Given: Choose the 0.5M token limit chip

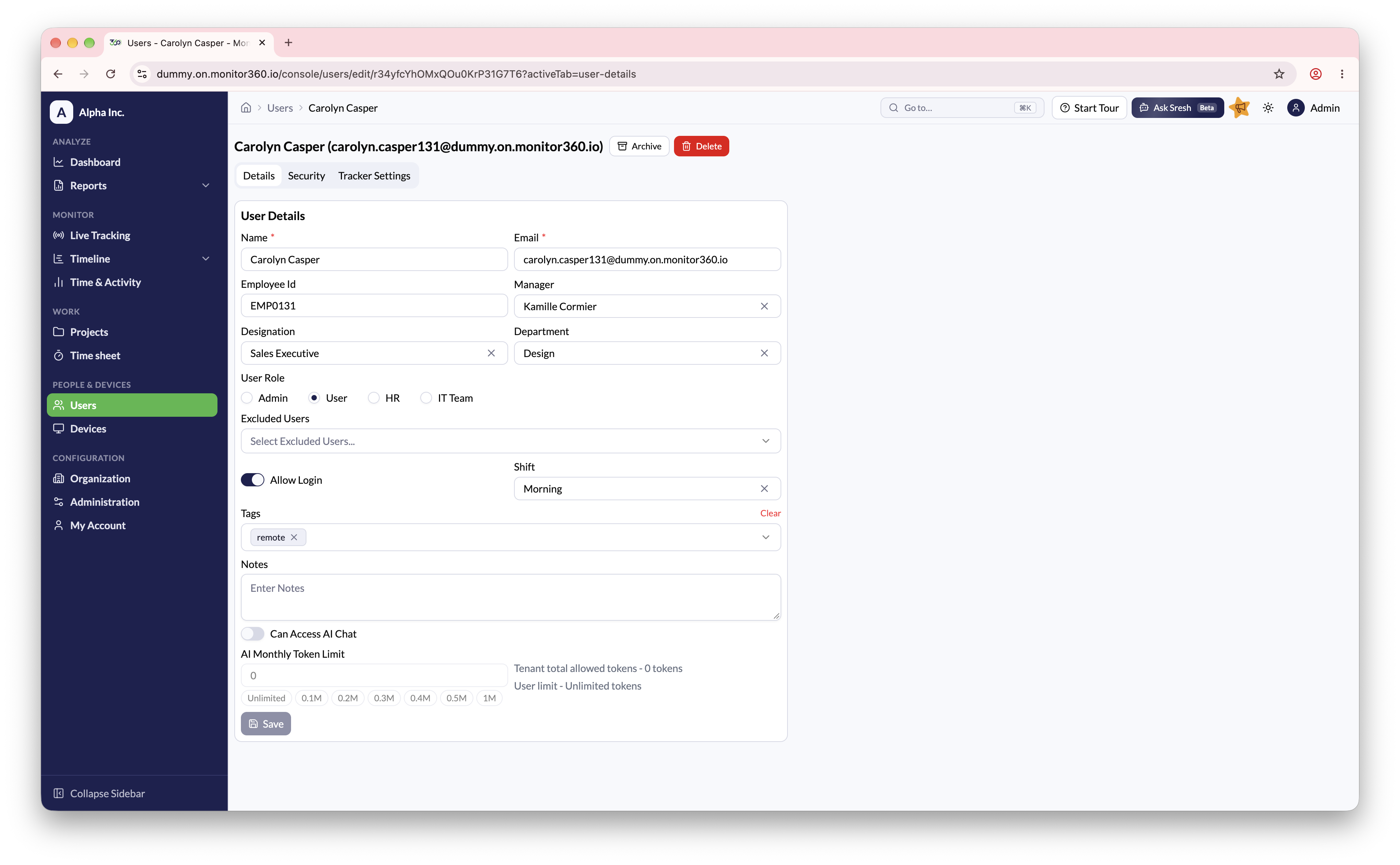Looking at the screenshot, I should [456, 698].
